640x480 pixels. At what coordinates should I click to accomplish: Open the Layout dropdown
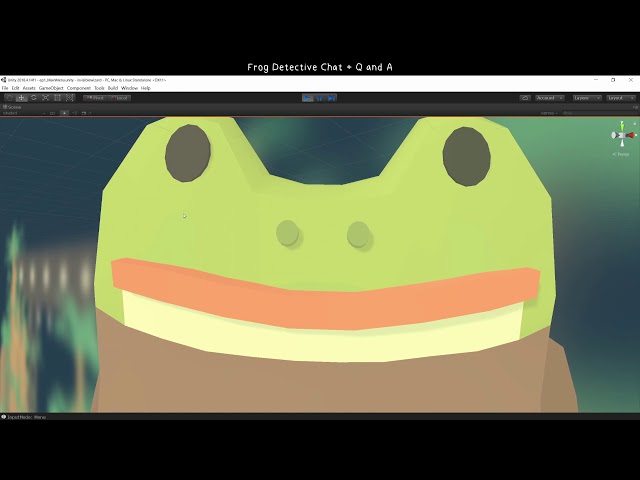(x=621, y=98)
